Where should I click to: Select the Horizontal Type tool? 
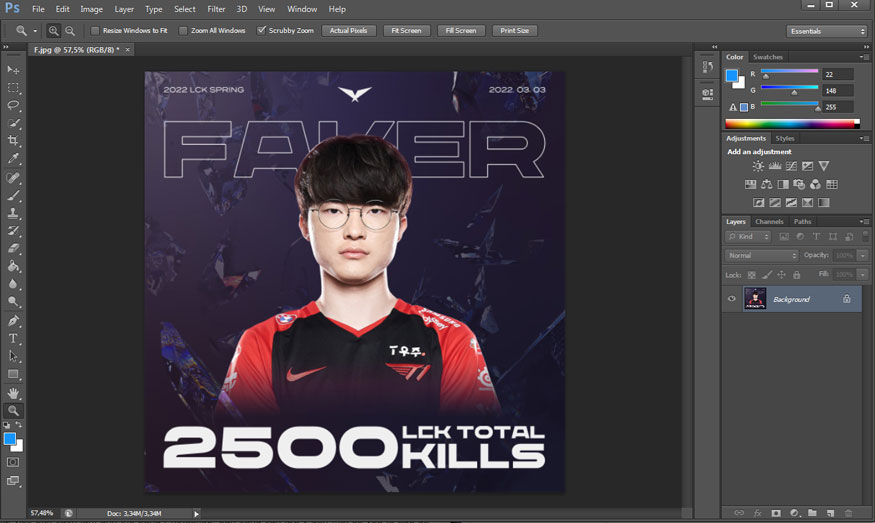(x=13, y=338)
